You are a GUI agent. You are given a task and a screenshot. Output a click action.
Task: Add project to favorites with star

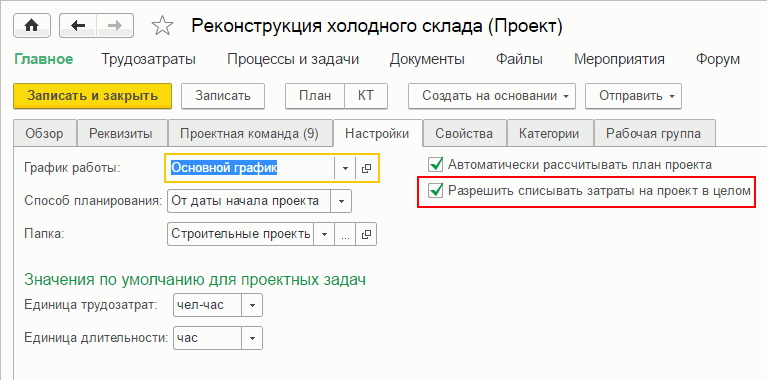point(162,26)
